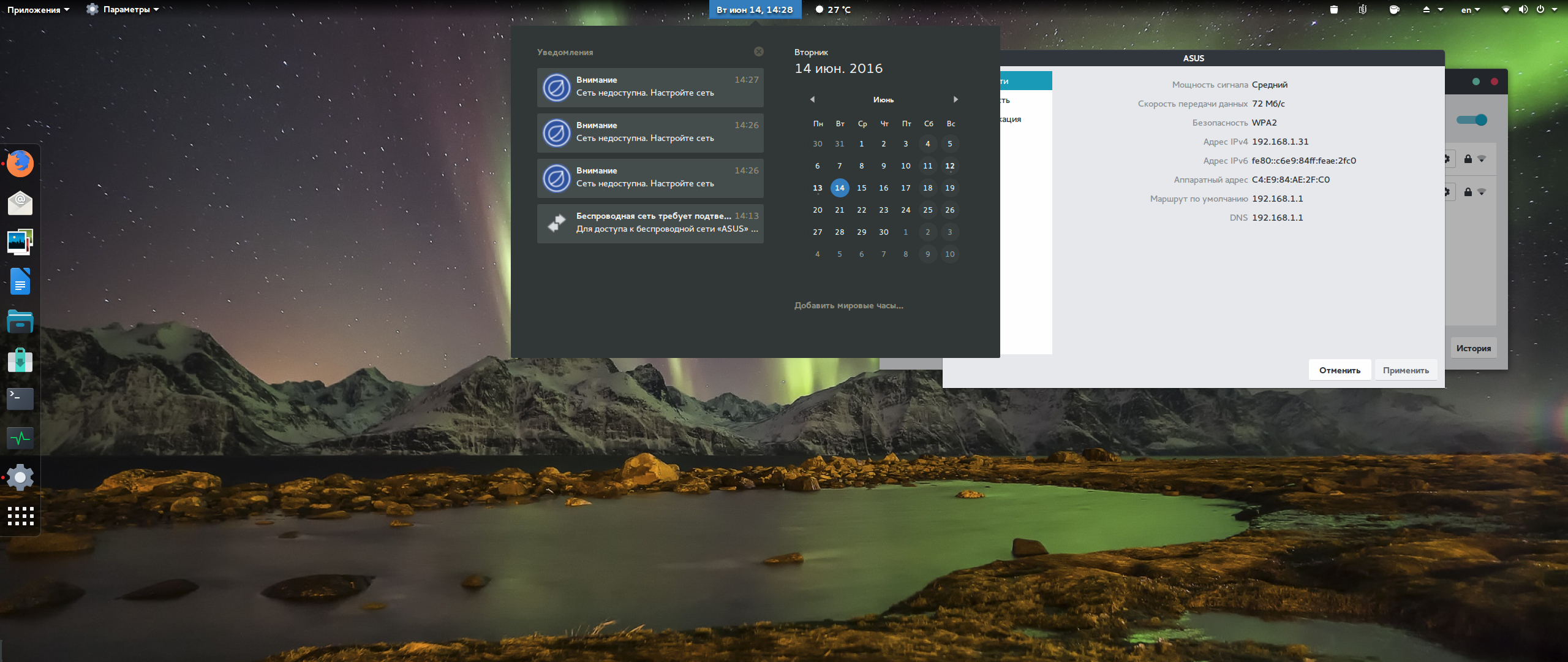Toggle the Wi-Fi switch off
The width and height of the screenshot is (1568, 662).
coord(1471,120)
